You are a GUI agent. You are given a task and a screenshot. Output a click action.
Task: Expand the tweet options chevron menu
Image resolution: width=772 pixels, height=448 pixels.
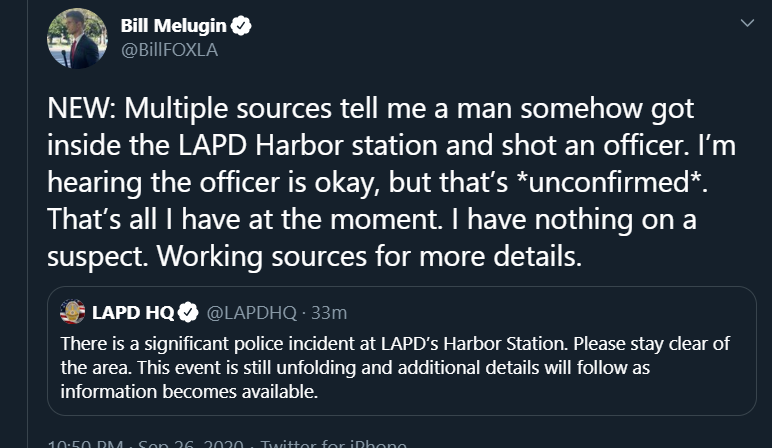coord(747,23)
